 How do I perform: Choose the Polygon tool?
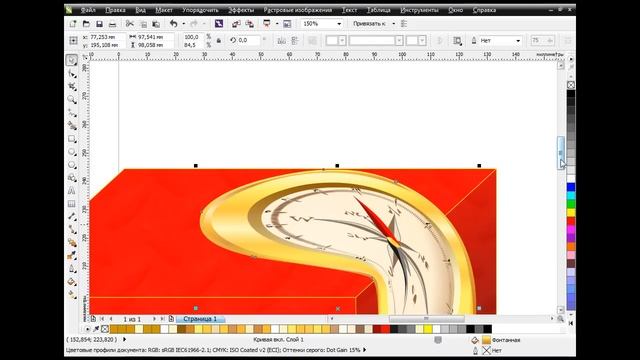[x=72, y=165]
